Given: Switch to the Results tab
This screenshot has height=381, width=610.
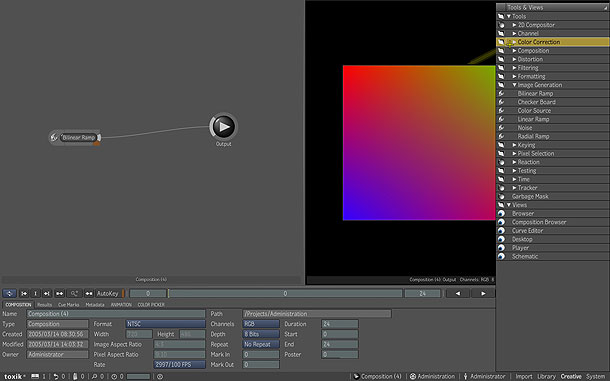Looking at the screenshot, I should (x=44, y=305).
